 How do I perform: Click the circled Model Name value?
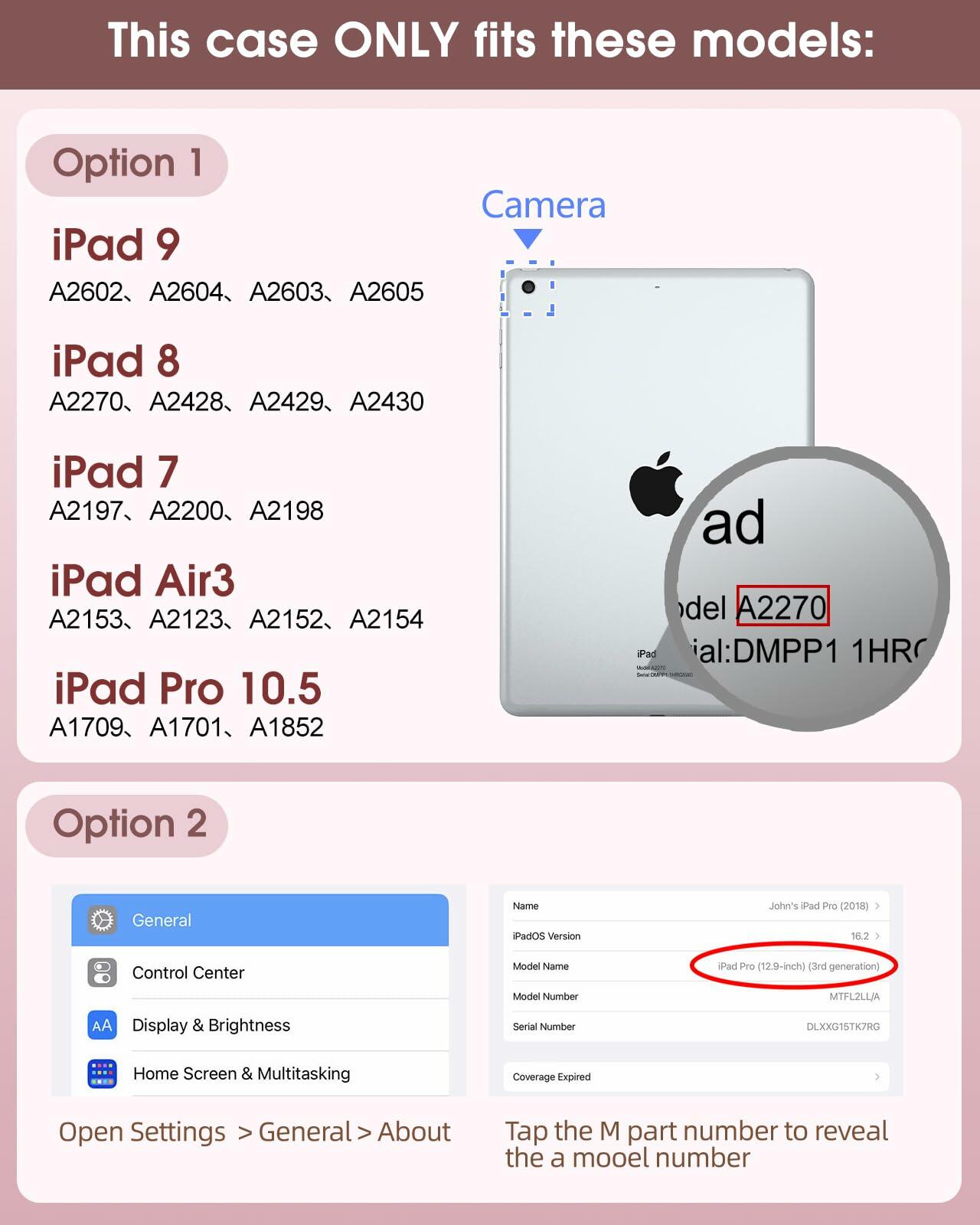click(x=799, y=966)
